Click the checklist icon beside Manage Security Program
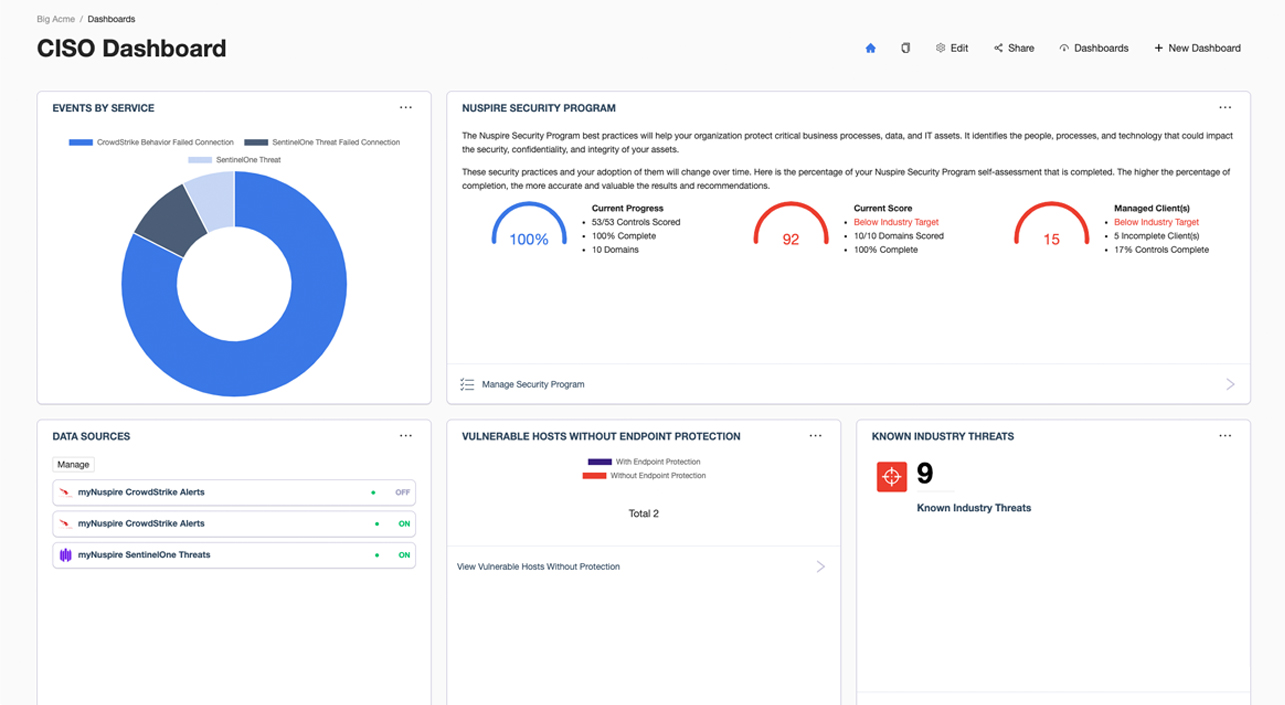This screenshot has height=705, width=1285. pyautogui.click(x=467, y=384)
